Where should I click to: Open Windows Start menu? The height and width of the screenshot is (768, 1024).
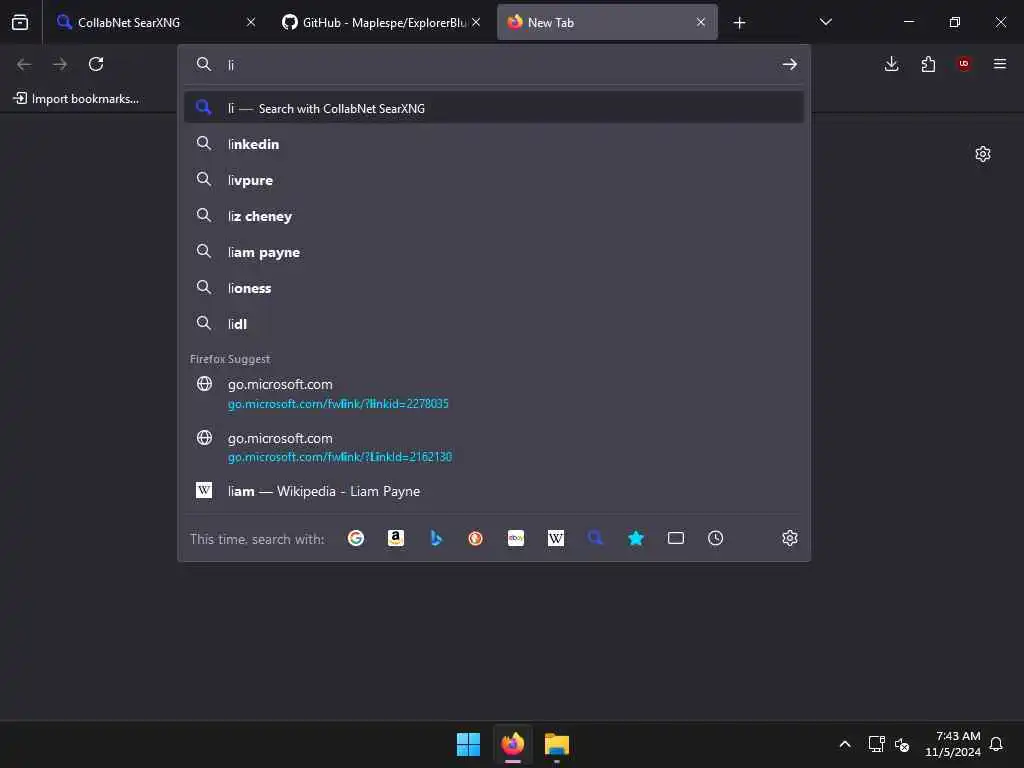(468, 744)
